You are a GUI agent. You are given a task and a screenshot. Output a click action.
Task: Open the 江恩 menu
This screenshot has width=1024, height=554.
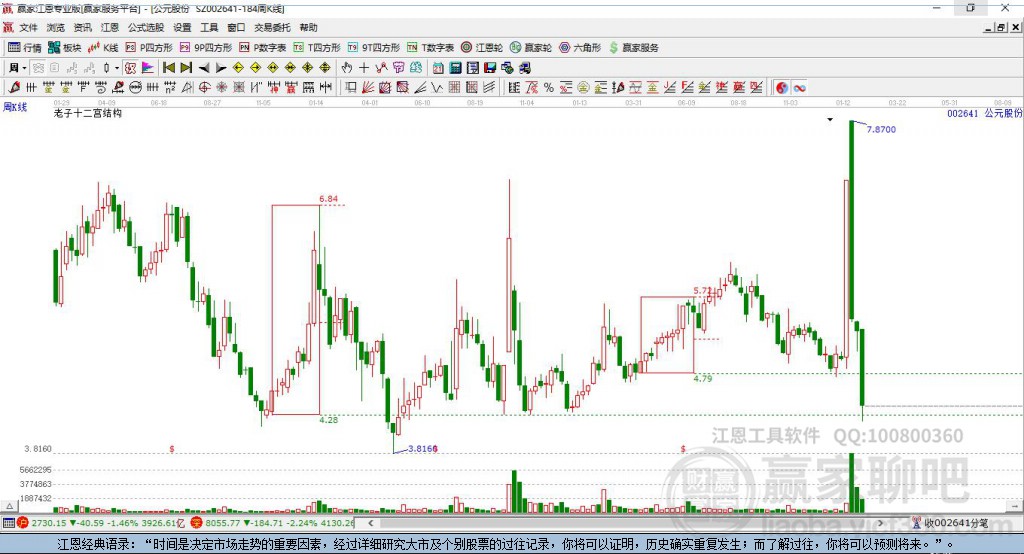pos(110,27)
